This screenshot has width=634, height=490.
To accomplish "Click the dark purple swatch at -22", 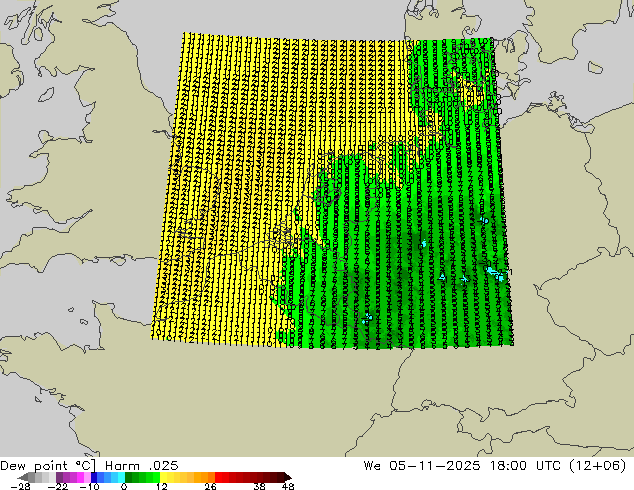I will coord(59,477).
